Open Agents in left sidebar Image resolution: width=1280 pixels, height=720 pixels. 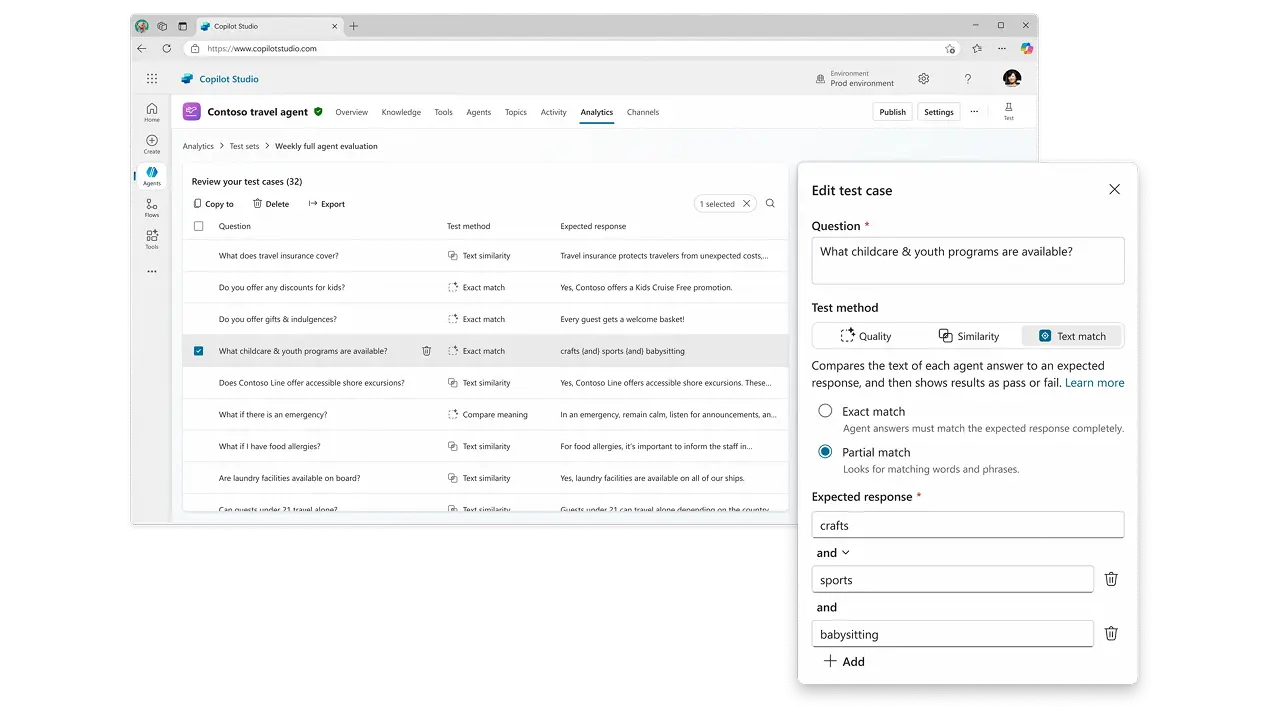[x=152, y=176]
